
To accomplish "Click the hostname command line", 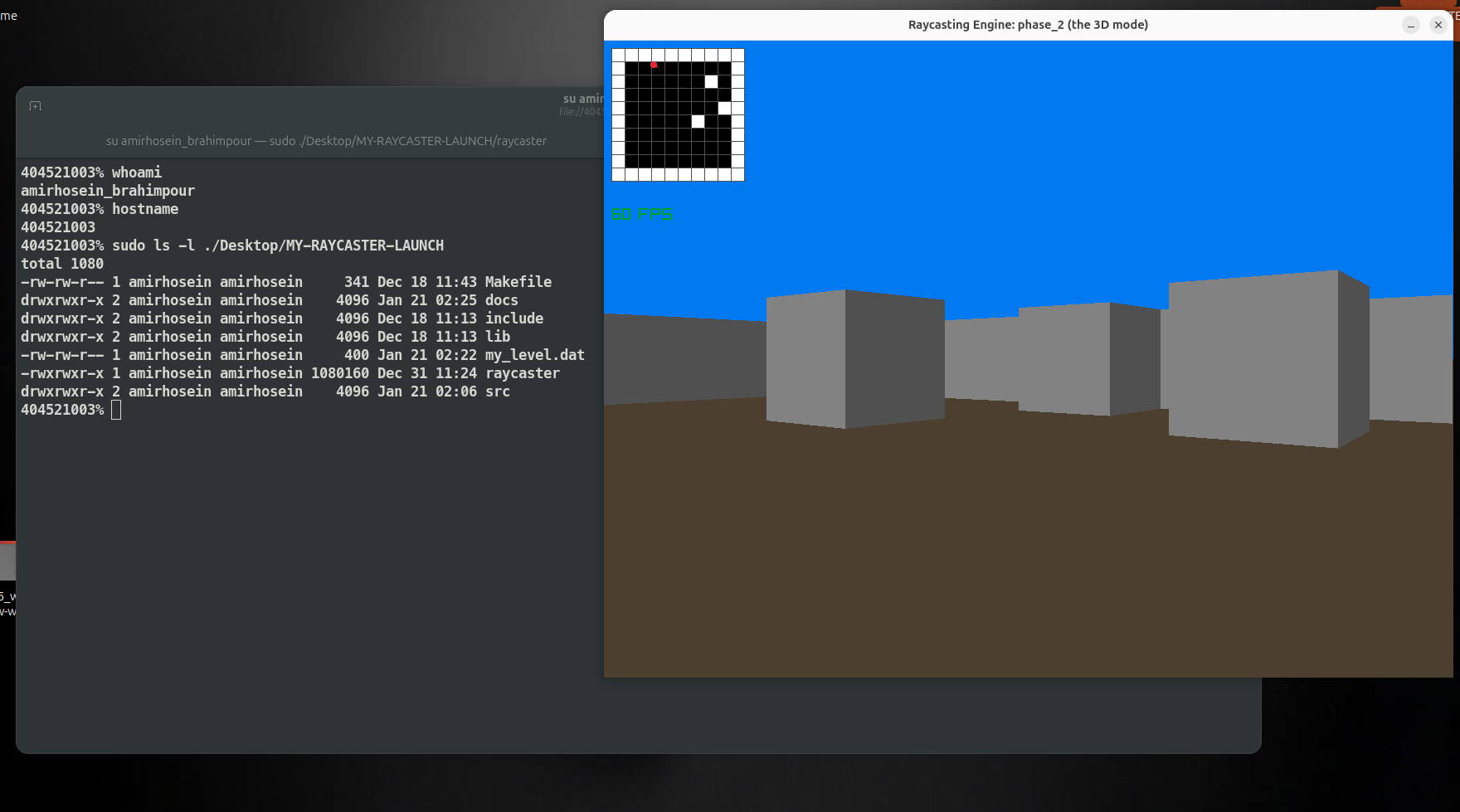I will click(144, 209).
